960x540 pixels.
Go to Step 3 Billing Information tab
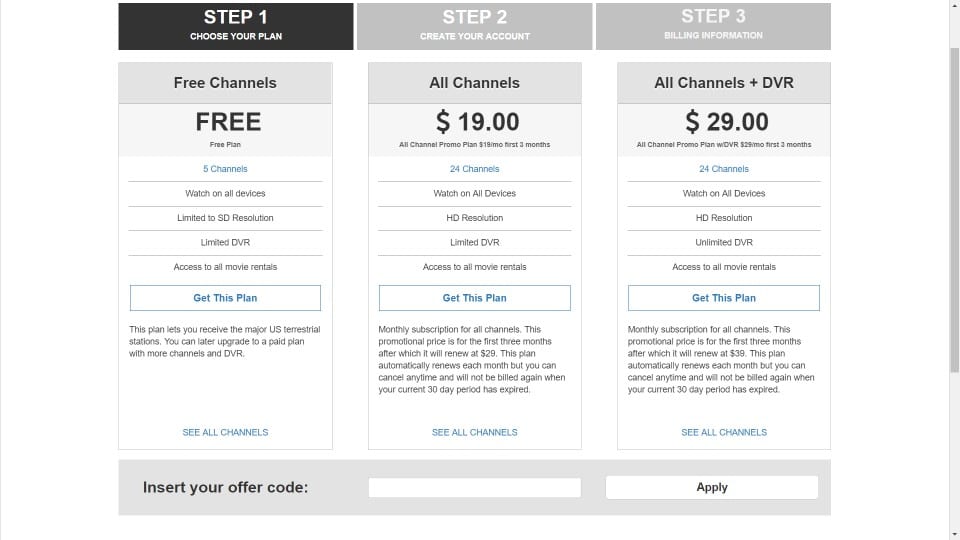[713, 26]
